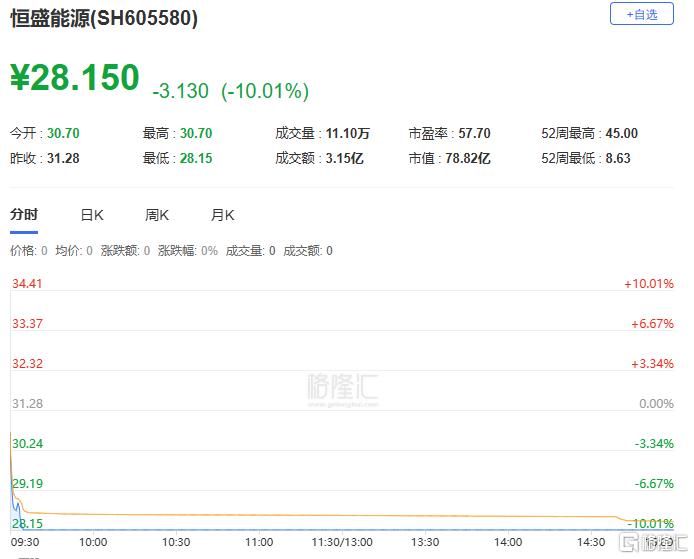Click the 成交量 value 11.10万
The image size is (694, 559).
pyautogui.click(x=350, y=133)
